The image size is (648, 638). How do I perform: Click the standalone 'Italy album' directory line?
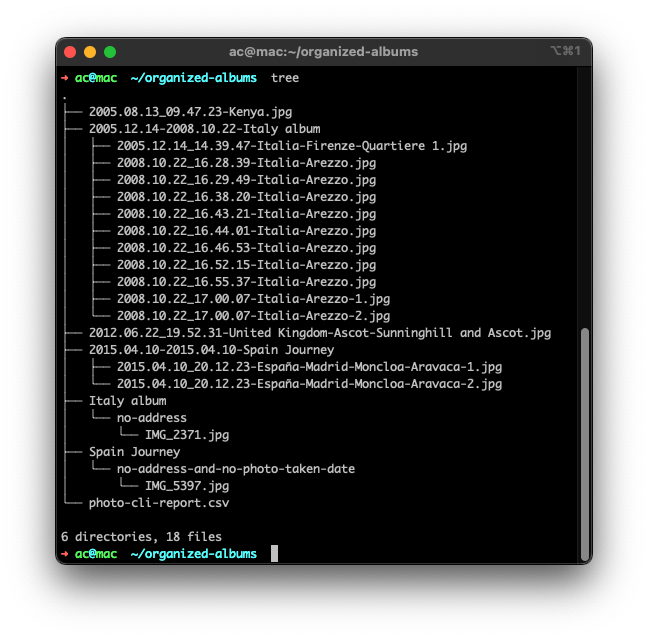128,401
